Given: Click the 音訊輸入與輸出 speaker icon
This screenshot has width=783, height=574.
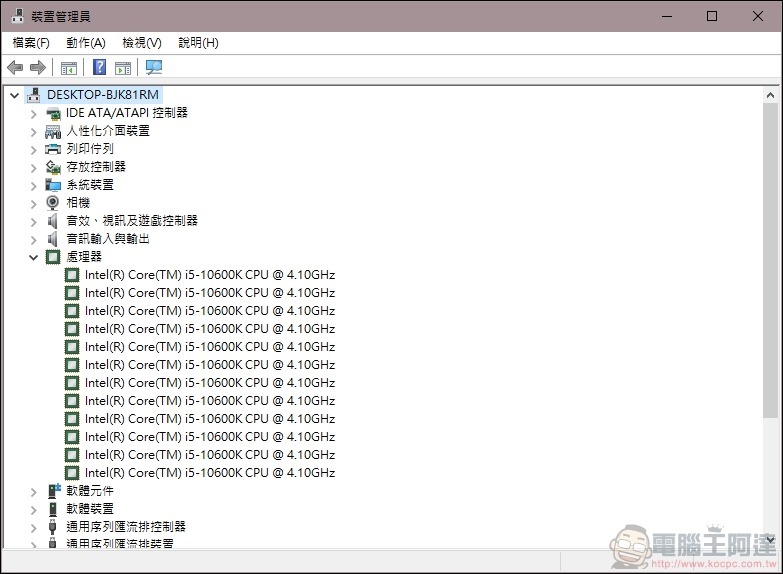Looking at the screenshot, I should click(x=52, y=239).
